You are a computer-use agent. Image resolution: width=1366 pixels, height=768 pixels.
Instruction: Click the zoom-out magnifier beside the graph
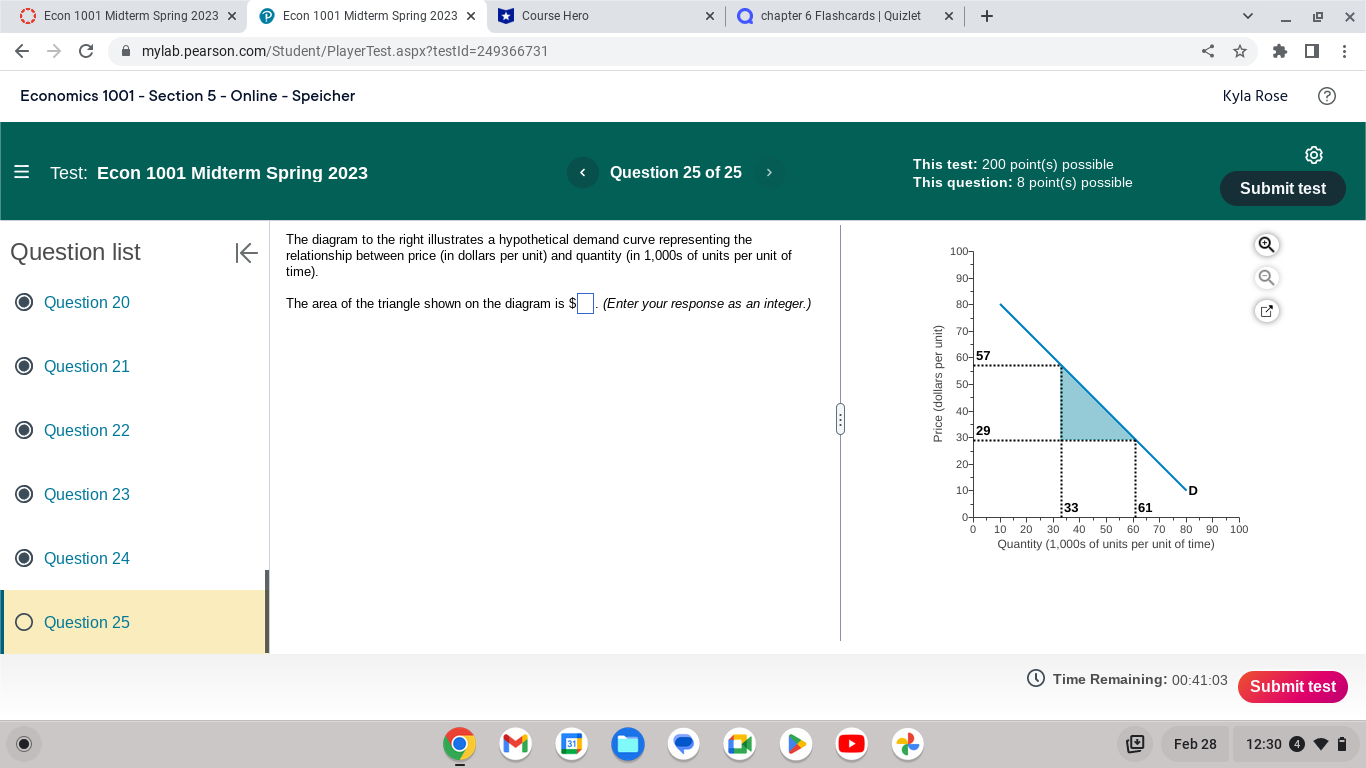[x=1266, y=277]
